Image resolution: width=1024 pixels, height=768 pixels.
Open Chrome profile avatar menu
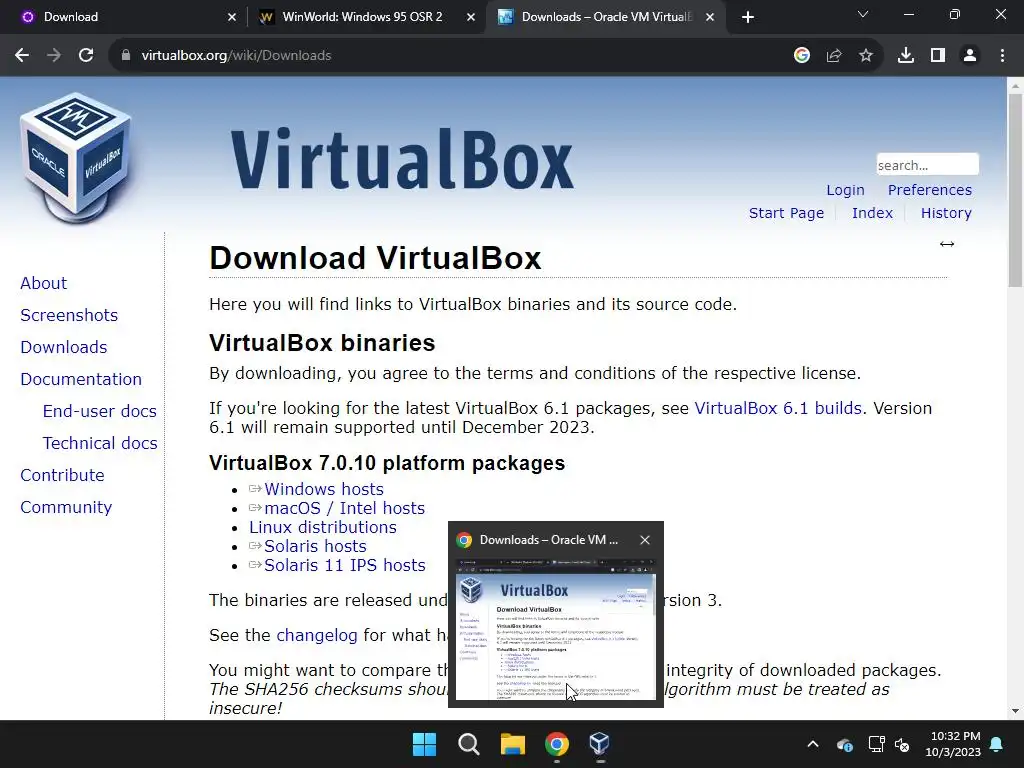[x=970, y=56]
